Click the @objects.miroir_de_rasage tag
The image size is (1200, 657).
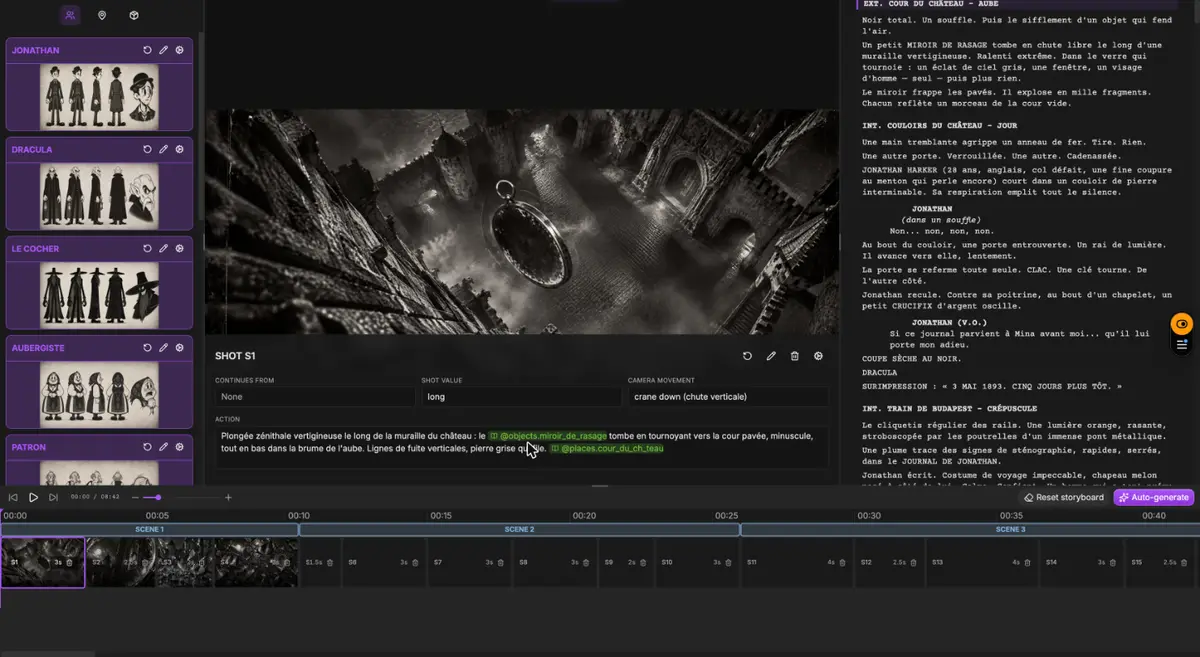pyautogui.click(x=547, y=436)
